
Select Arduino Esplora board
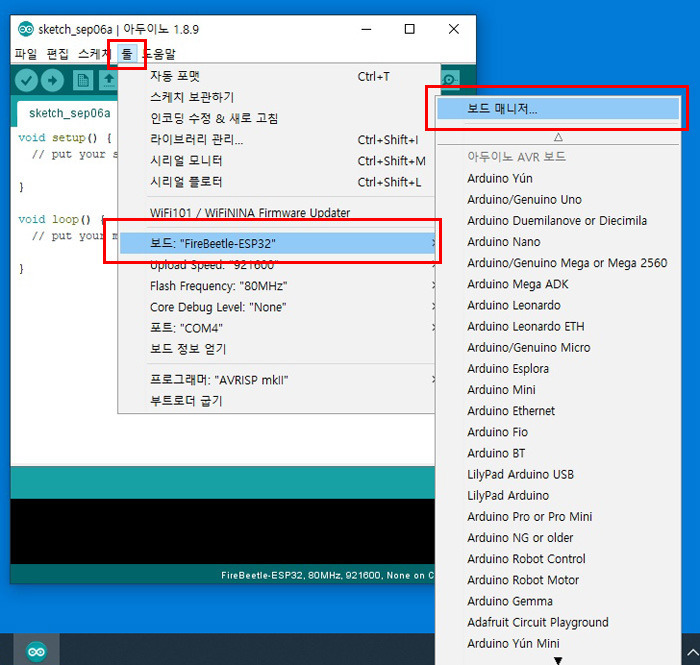coord(558,369)
